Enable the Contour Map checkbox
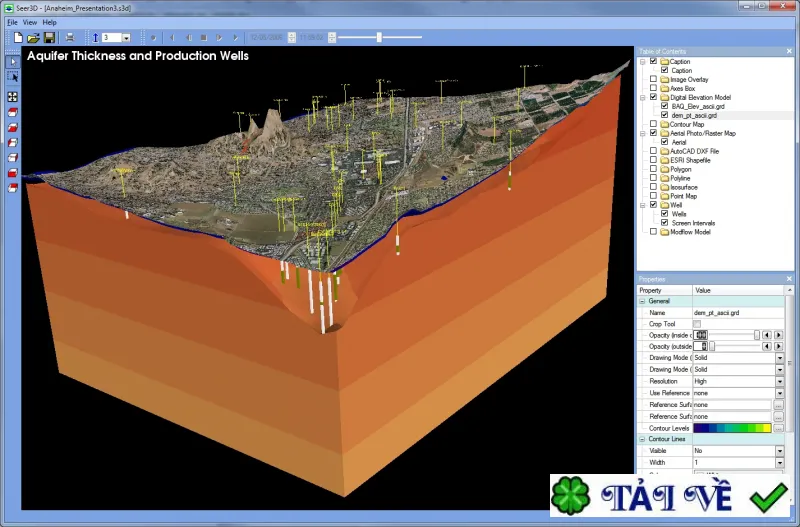Viewport: 800px width, 527px height. tap(653, 124)
